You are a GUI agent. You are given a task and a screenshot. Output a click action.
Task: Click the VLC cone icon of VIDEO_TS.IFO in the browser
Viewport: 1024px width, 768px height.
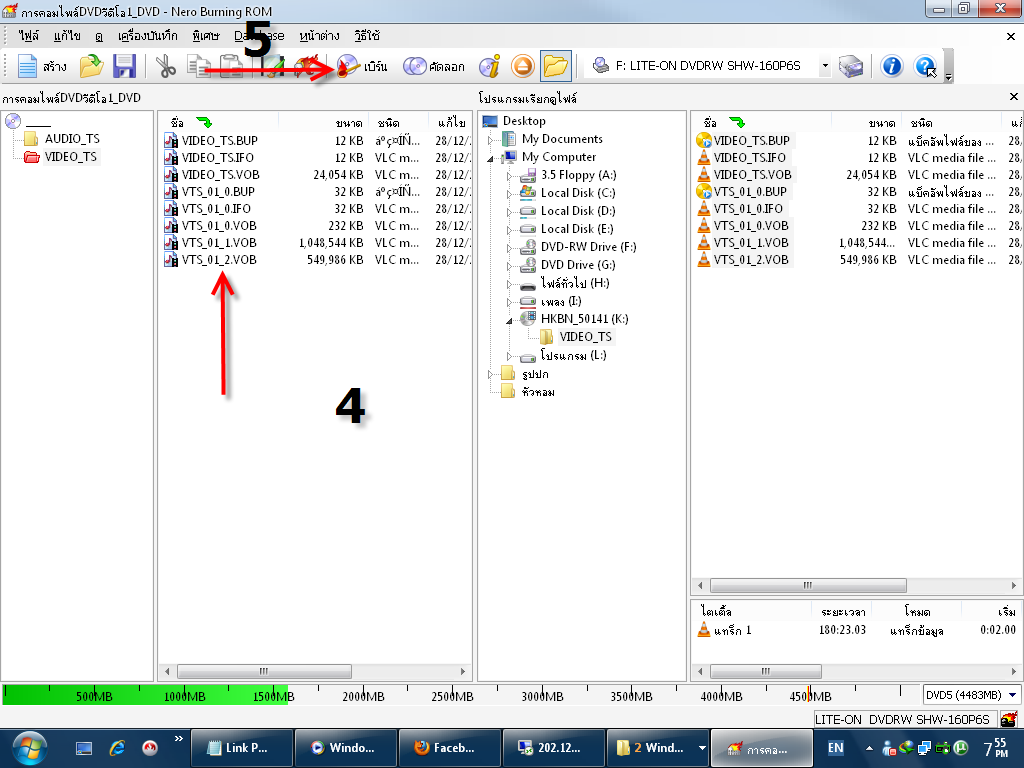point(703,157)
